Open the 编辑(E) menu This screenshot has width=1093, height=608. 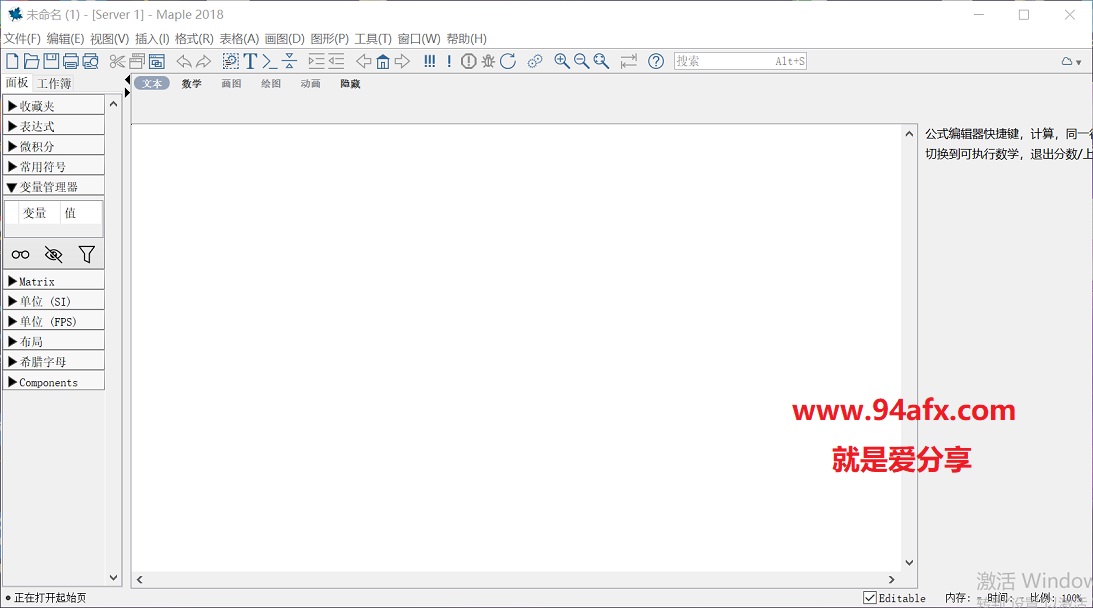[66, 38]
